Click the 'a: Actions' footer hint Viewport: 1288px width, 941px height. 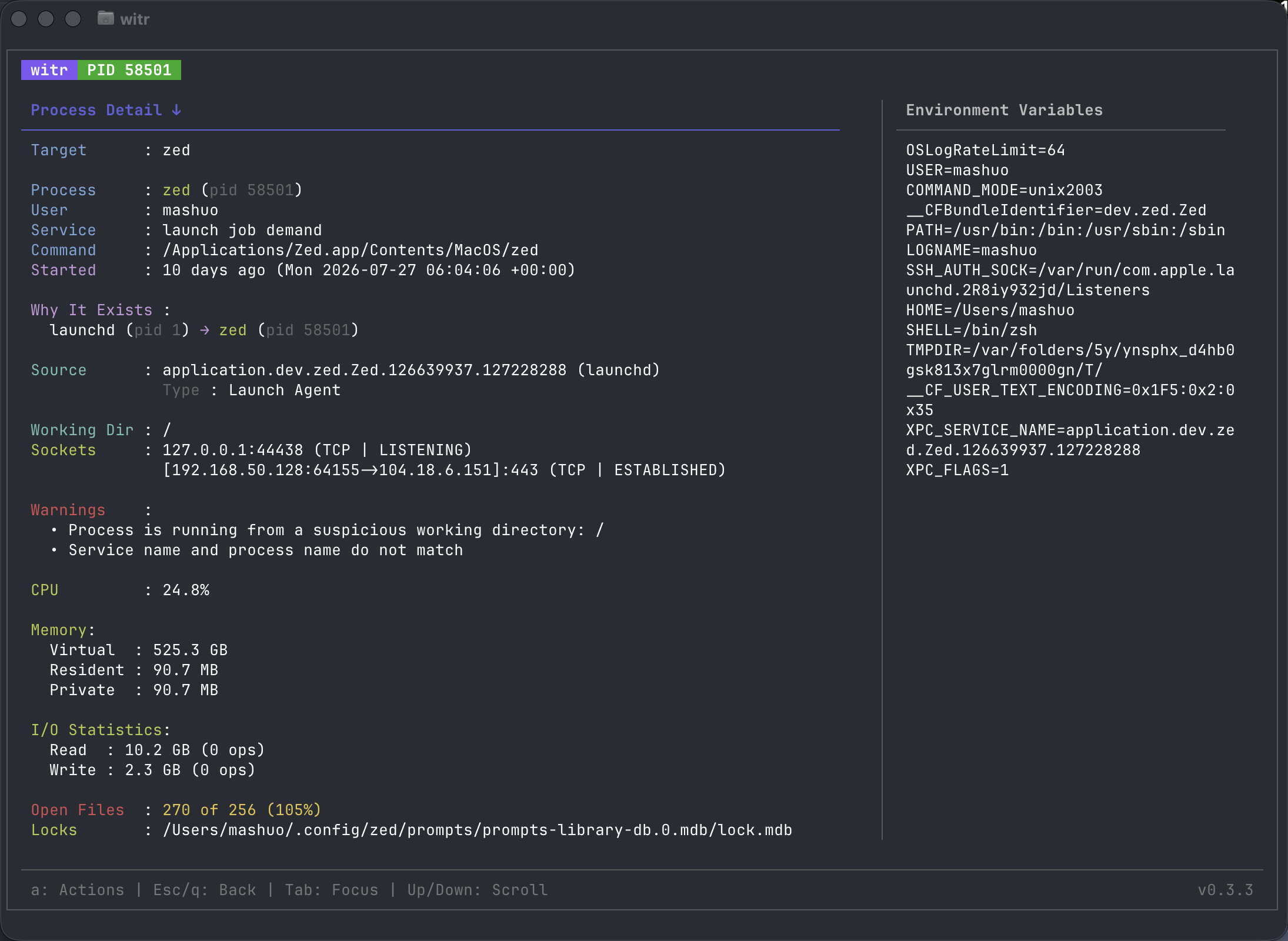(78, 890)
